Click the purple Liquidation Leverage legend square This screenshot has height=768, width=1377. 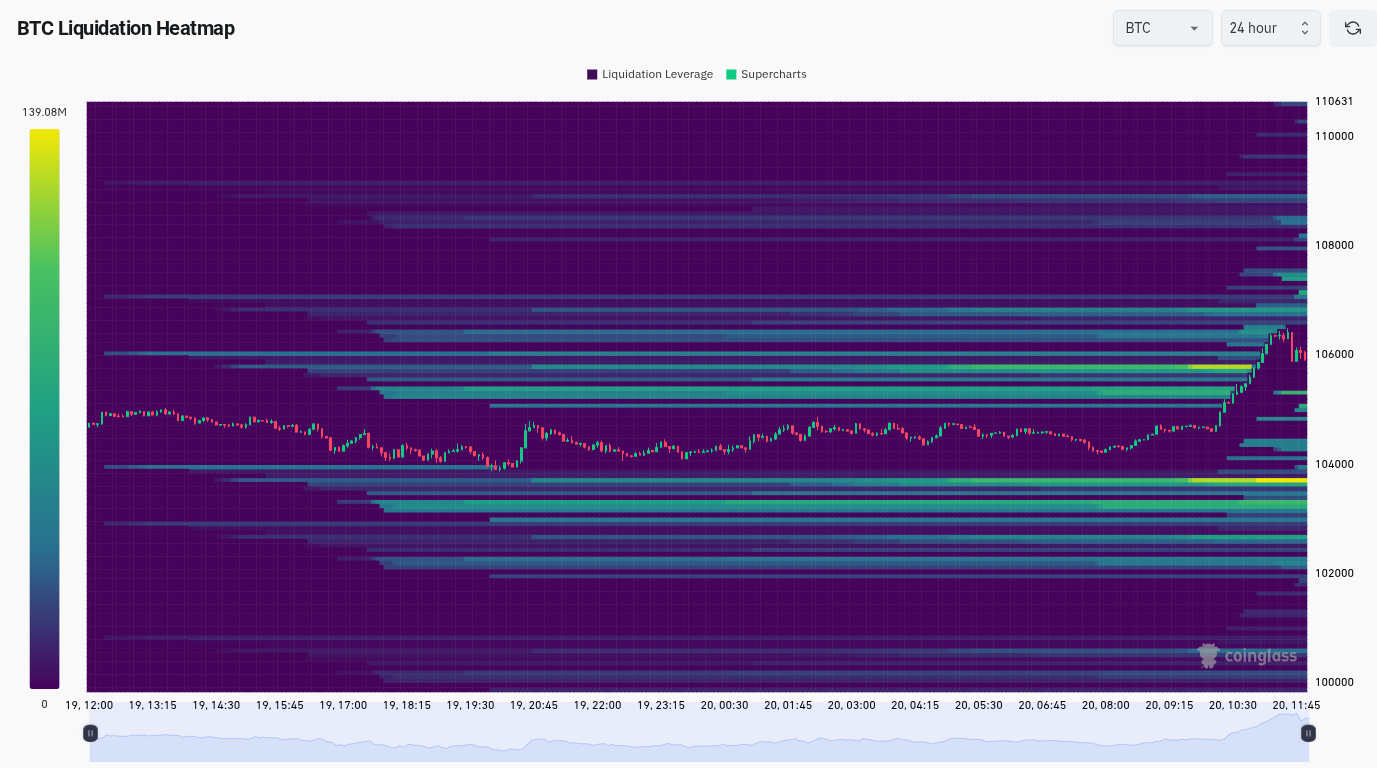point(592,74)
